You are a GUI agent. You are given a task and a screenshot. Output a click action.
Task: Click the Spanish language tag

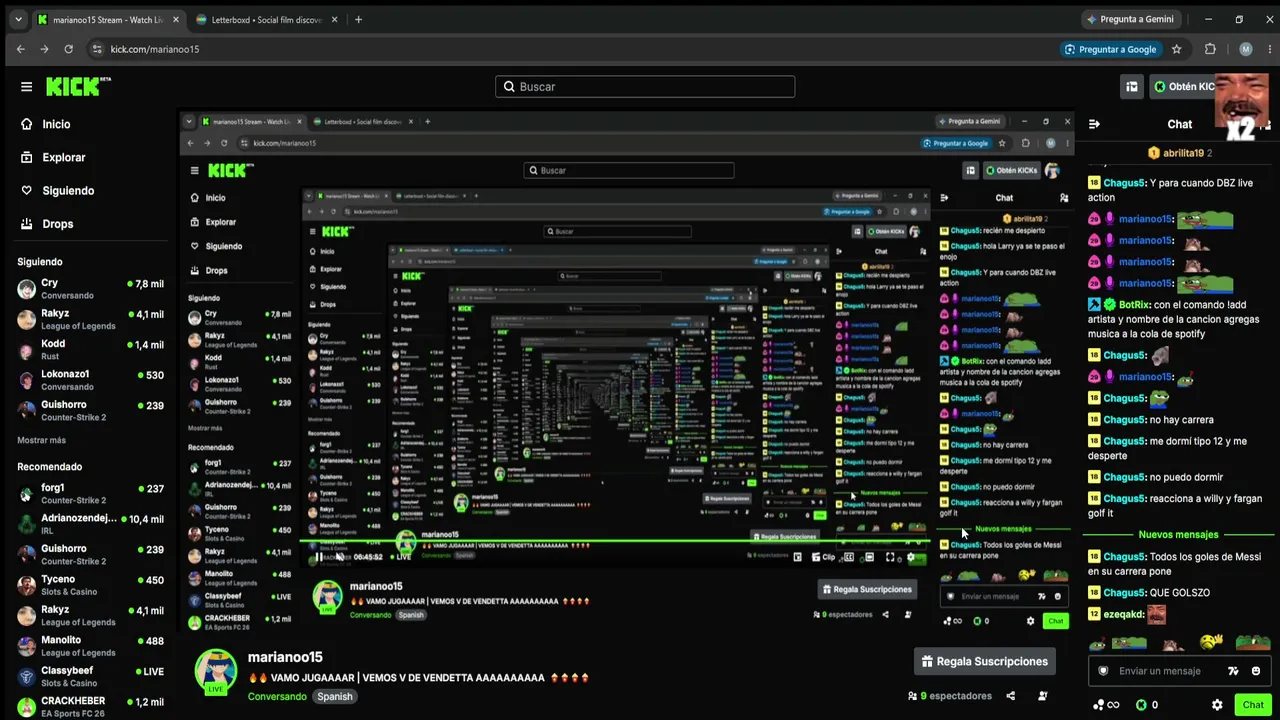[335, 696]
